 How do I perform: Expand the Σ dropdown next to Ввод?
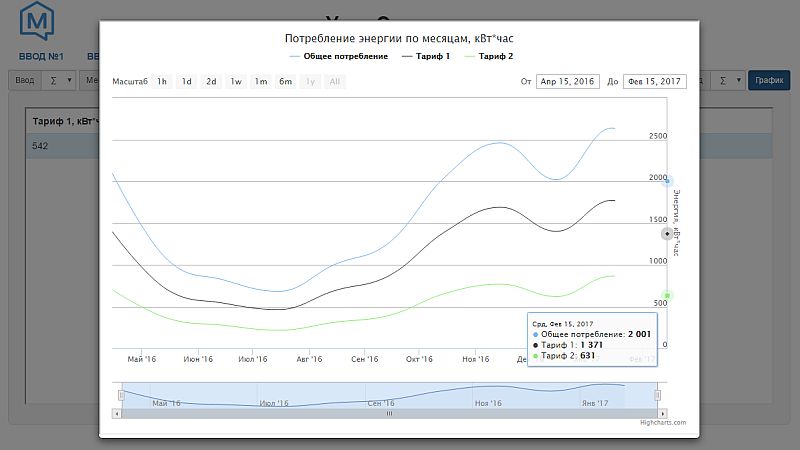click(x=62, y=80)
